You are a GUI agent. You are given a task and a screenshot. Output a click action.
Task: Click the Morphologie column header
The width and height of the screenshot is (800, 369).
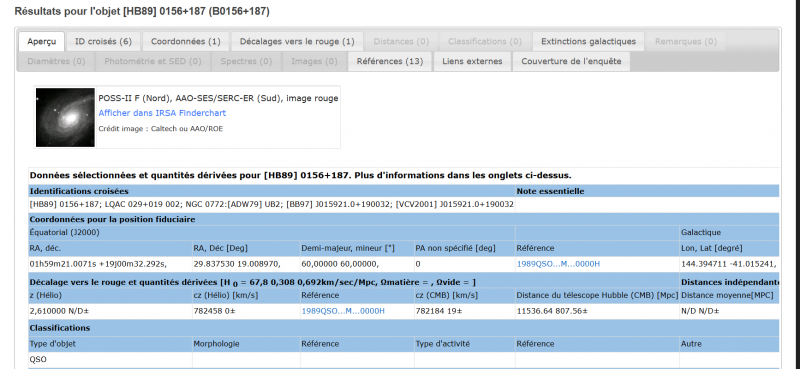pos(216,344)
